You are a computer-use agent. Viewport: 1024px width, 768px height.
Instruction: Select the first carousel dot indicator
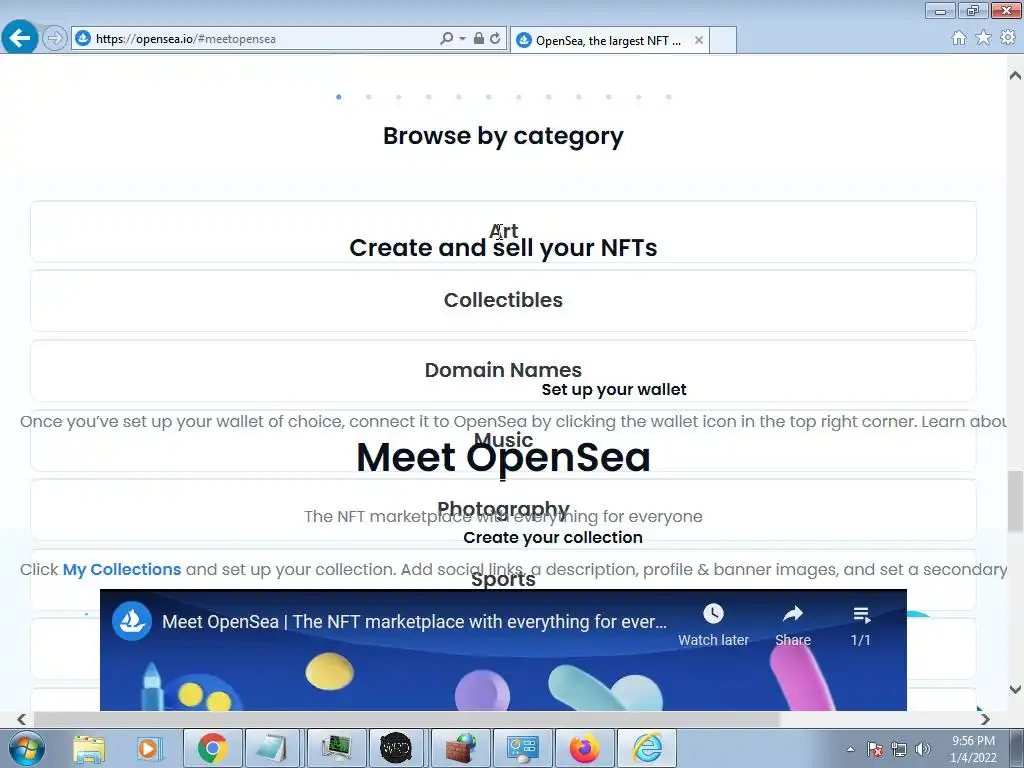click(338, 97)
